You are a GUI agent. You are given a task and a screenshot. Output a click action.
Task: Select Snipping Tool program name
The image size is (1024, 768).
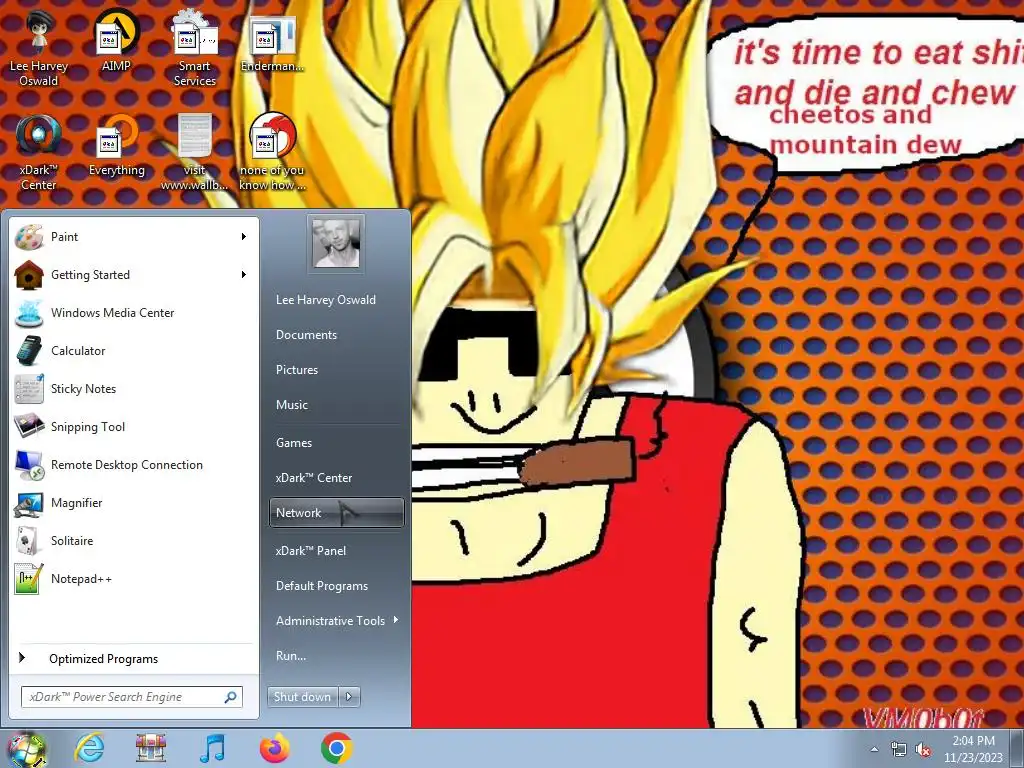[x=88, y=427]
